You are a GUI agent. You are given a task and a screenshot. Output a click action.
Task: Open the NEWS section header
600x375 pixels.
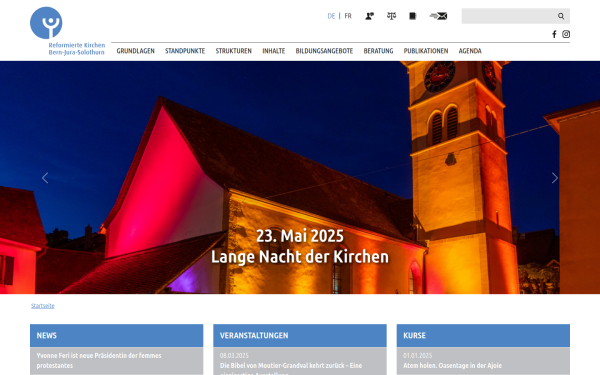(x=116, y=336)
